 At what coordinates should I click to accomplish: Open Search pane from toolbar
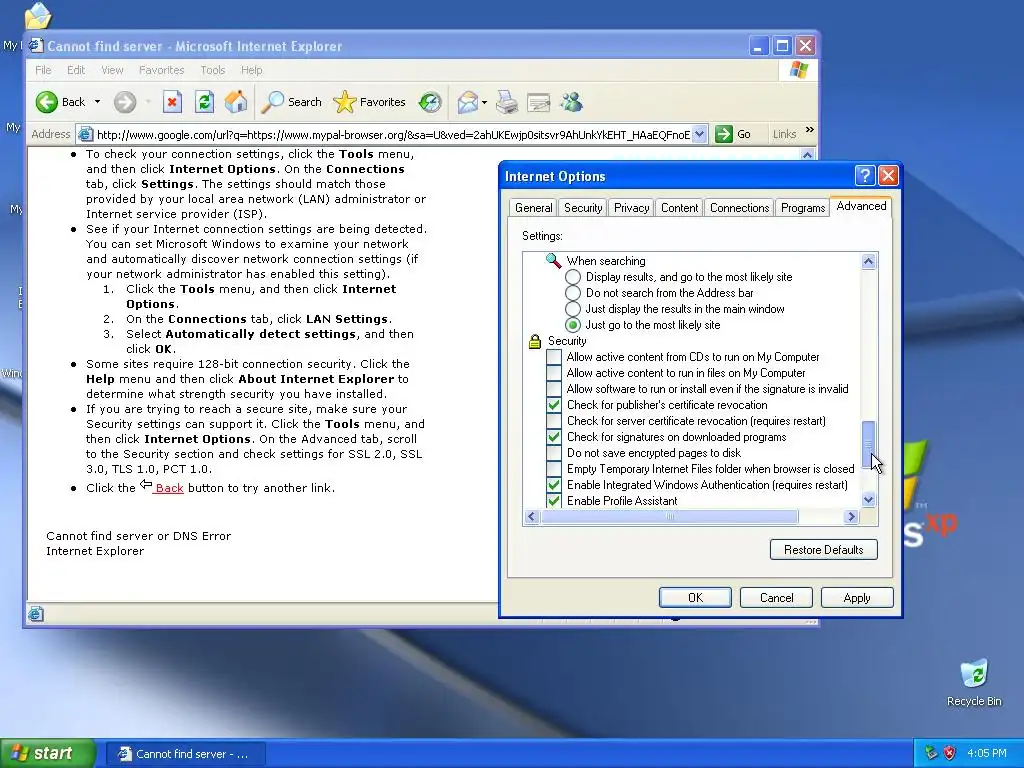pyautogui.click(x=291, y=102)
